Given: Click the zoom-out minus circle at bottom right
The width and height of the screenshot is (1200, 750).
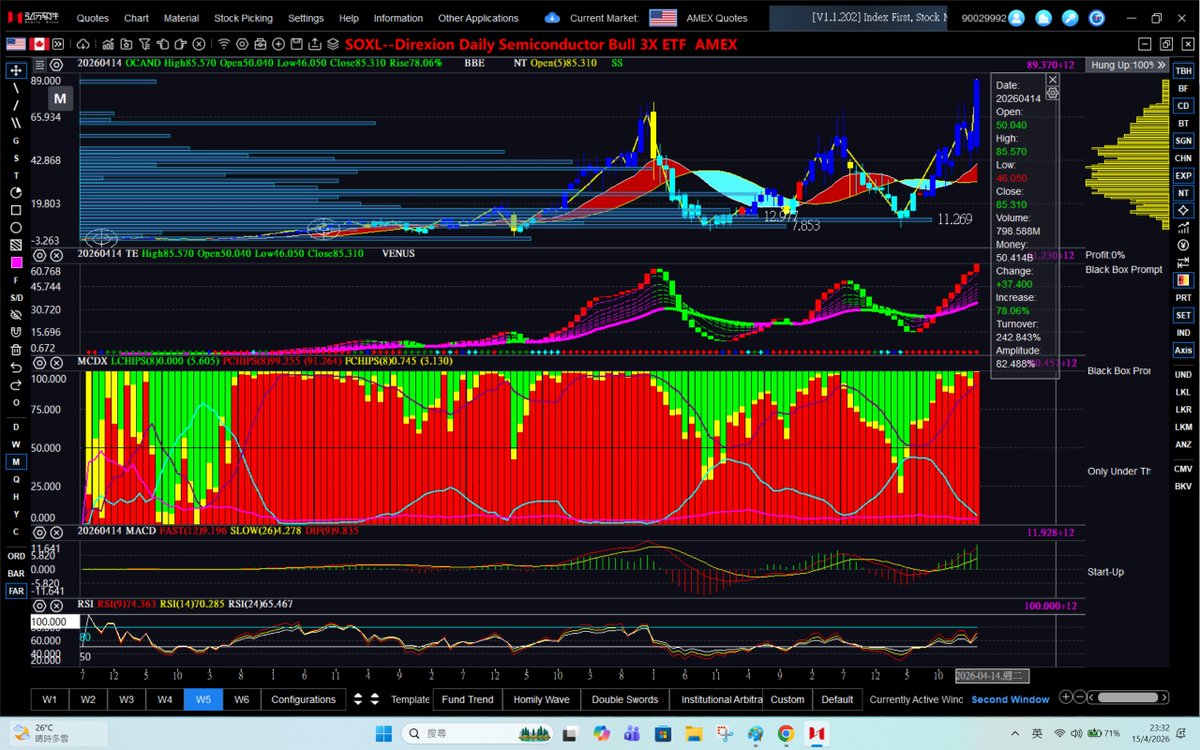Looking at the screenshot, I should click(1081, 697).
